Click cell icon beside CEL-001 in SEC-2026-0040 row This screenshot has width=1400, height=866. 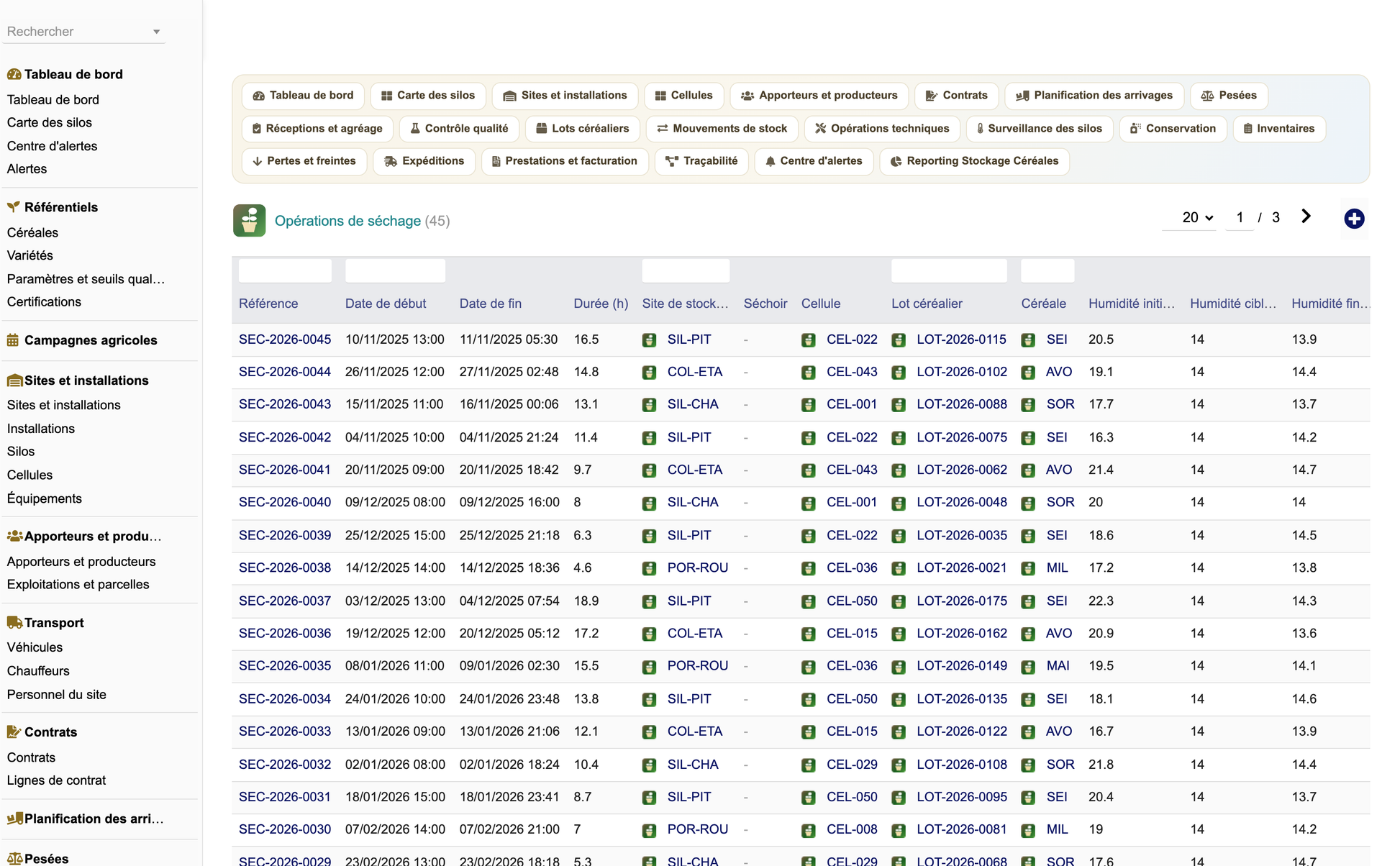point(809,503)
